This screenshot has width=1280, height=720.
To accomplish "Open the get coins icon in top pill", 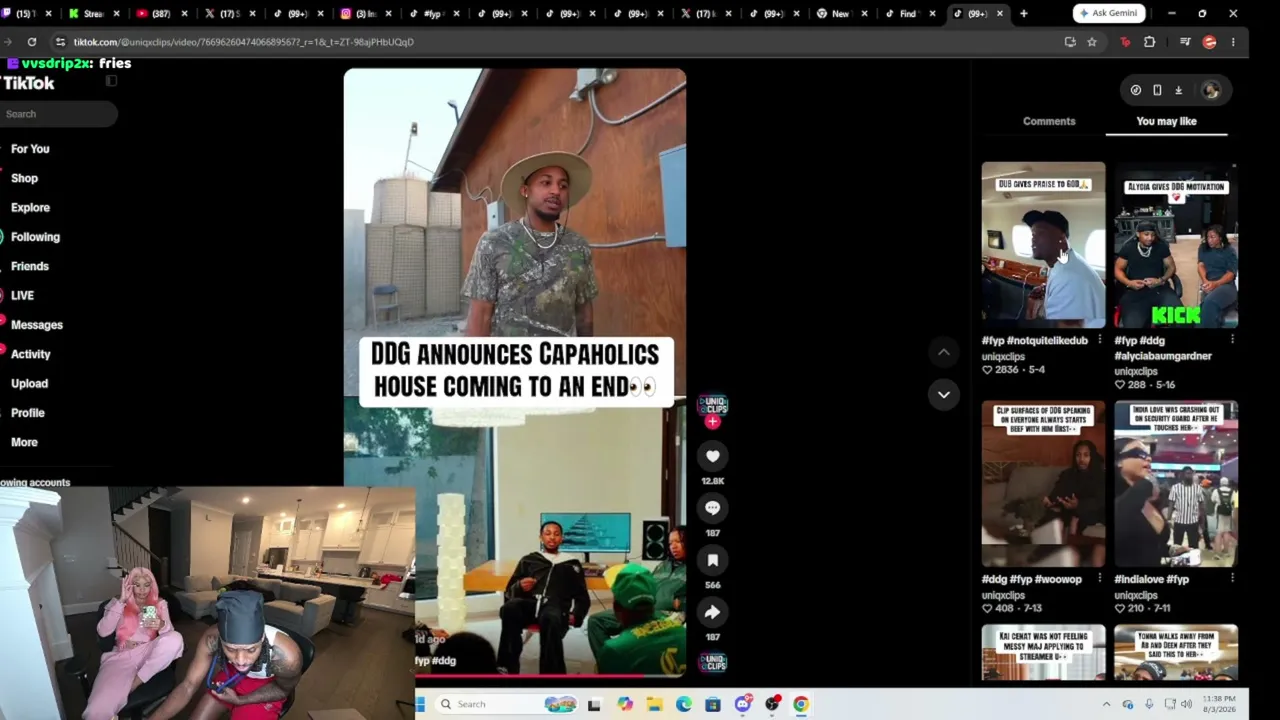I will point(1136,90).
